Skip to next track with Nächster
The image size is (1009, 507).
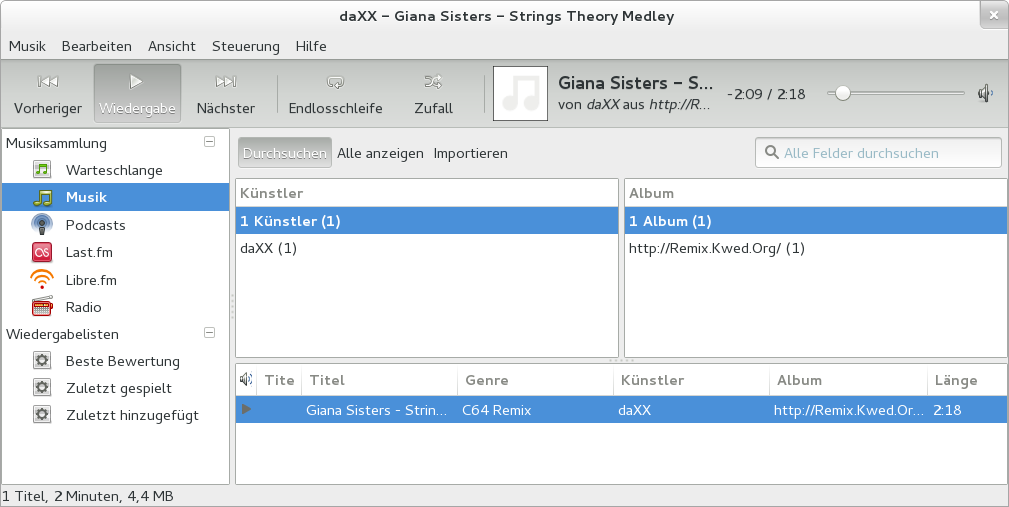pyautogui.click(x=225, y=93)
